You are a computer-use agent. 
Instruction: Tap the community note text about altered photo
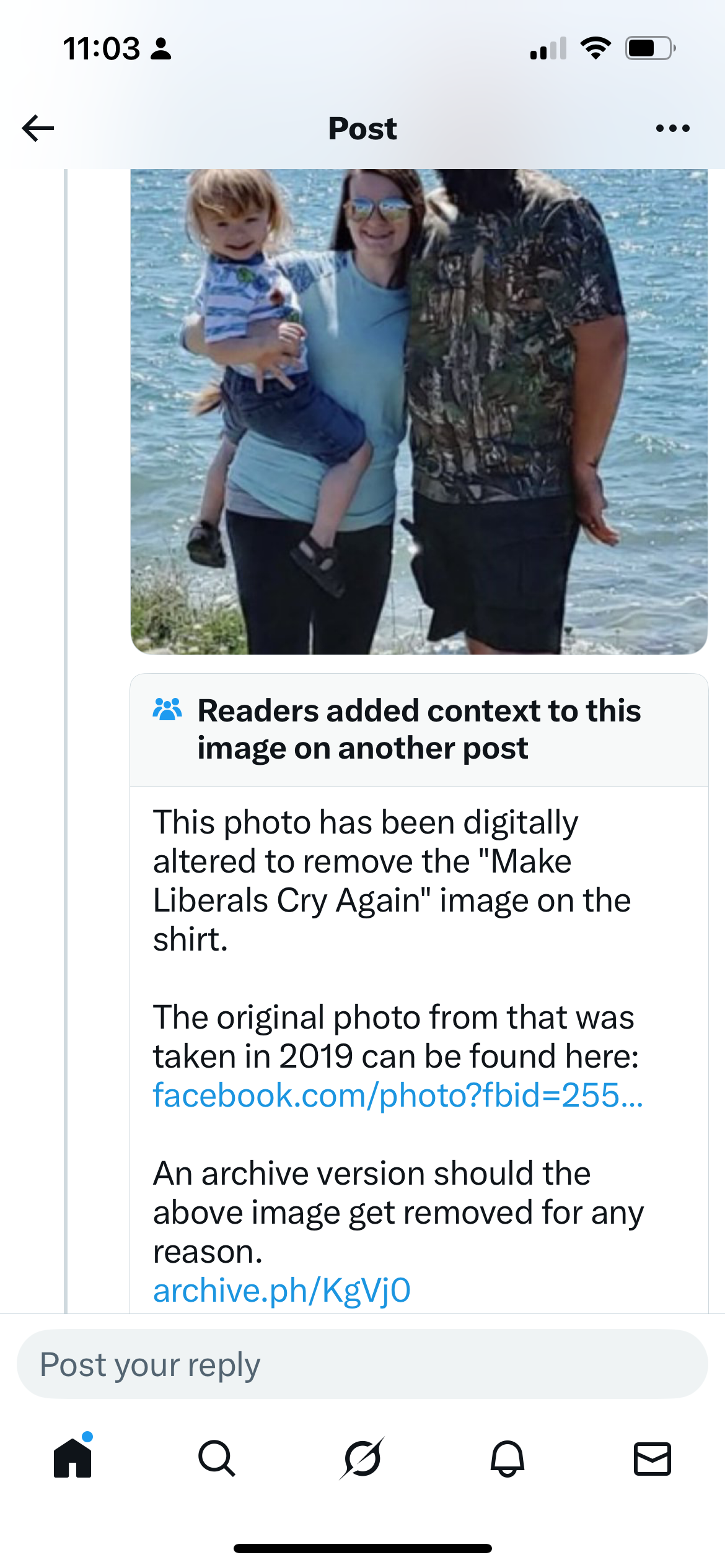tap(392, 880)
